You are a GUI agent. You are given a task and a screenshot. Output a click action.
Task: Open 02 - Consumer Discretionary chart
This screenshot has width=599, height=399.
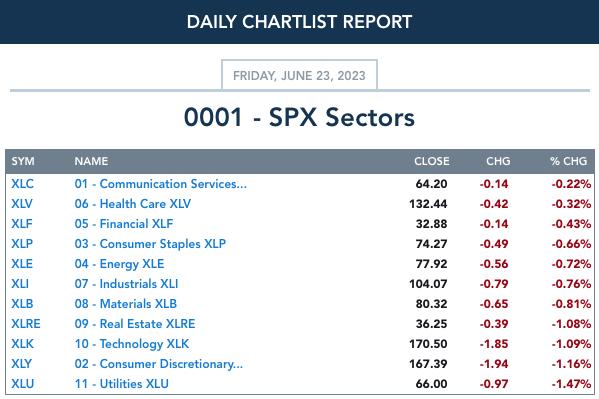pyautogui.click(x=159, y=364)
